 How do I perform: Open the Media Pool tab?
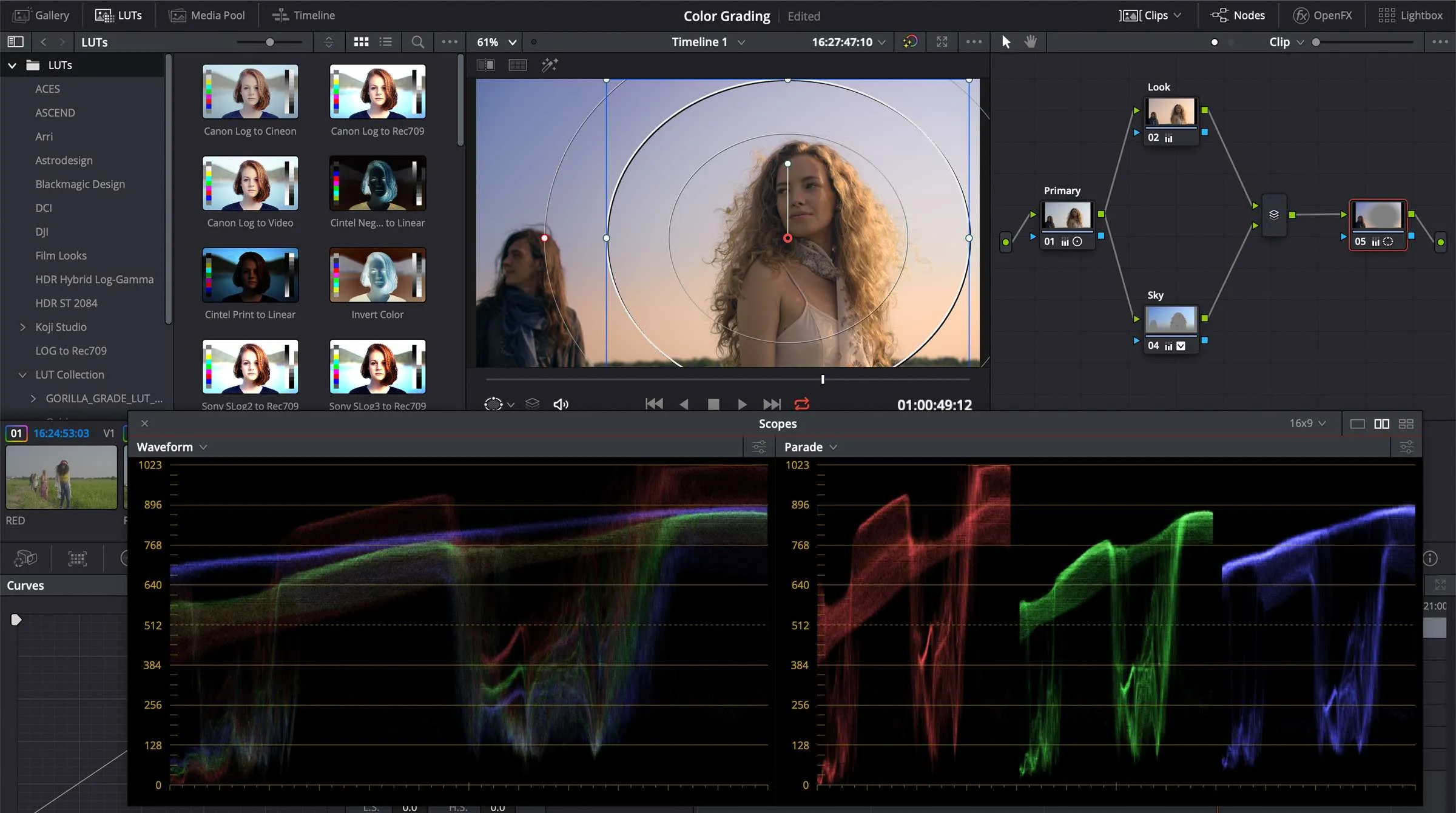click(207, 15)
